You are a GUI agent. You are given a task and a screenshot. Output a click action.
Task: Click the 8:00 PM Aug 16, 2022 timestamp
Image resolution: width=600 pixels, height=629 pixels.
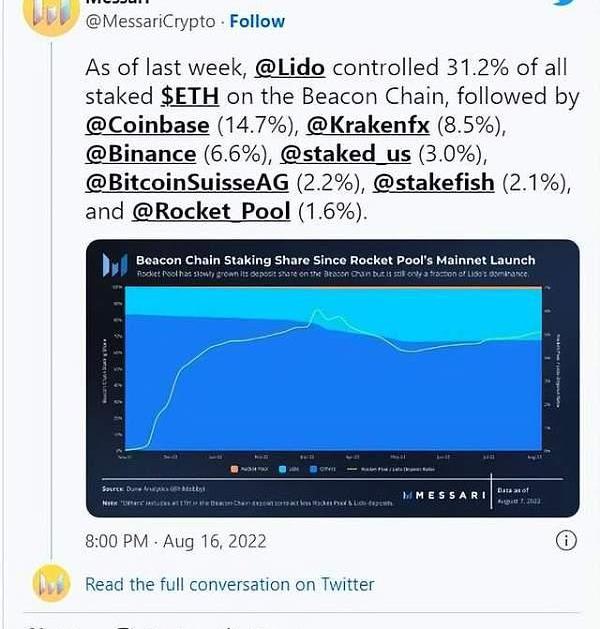177,541
